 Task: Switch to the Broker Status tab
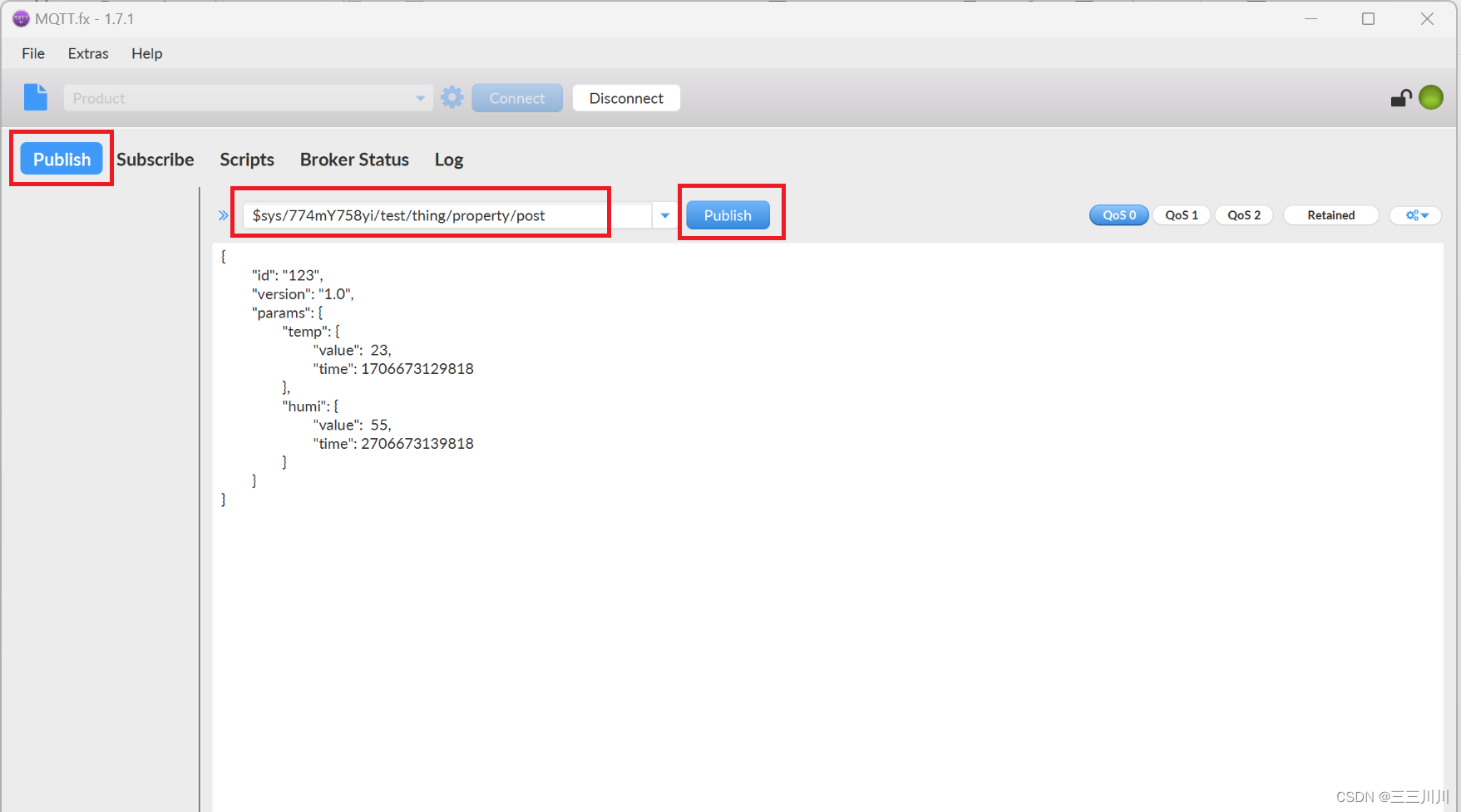pyautogui.click(x=354, y=159)
